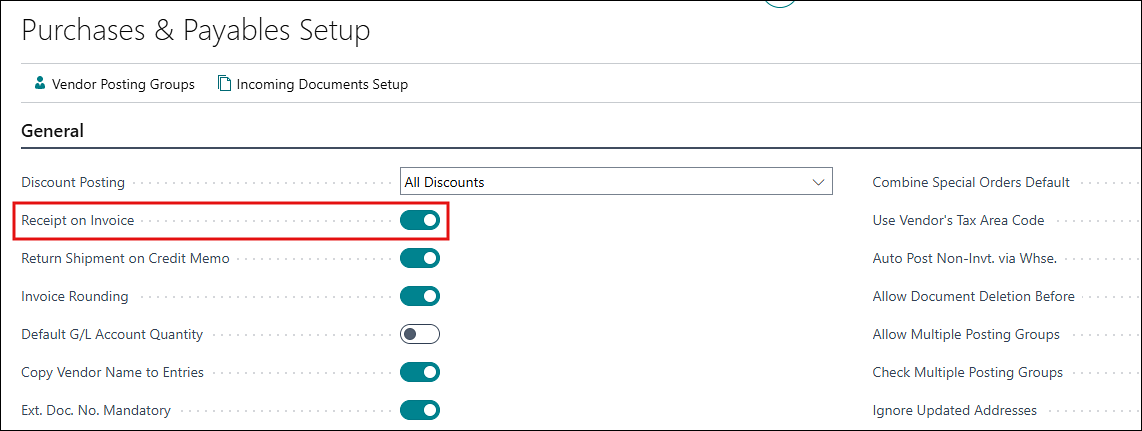The height and width of the screenshot is (431, 1142).
Task: Click the Invoice Rounding label
Action: pos(75,296)
